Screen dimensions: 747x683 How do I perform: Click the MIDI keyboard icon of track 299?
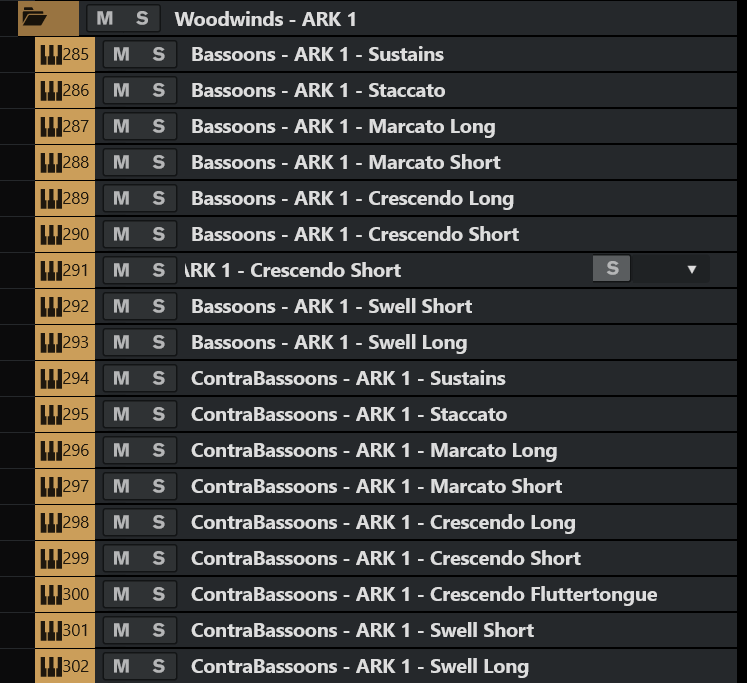(51, 558)
